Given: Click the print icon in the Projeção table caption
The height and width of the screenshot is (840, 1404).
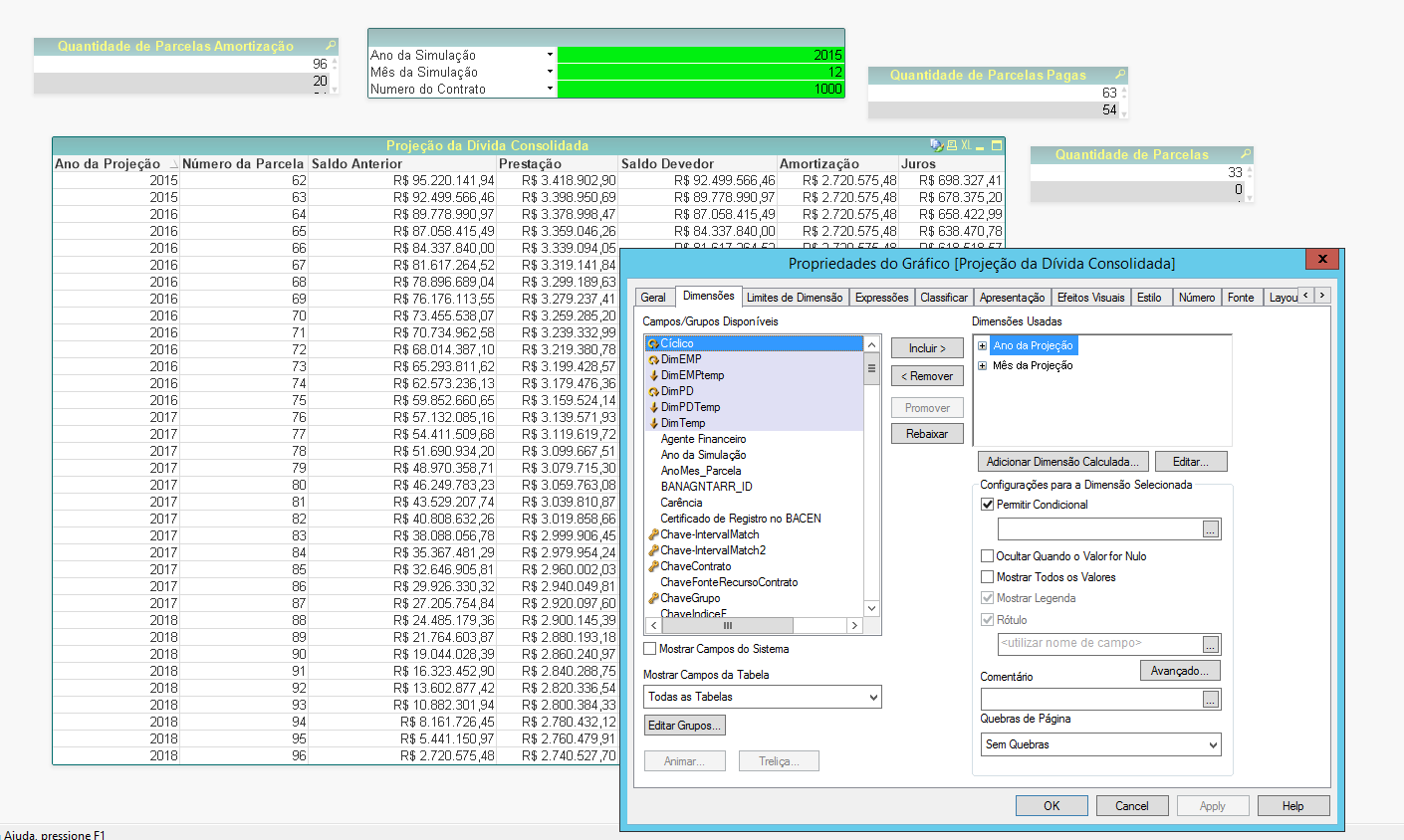Looking at the screenshot, I should (x=951, y=145).
